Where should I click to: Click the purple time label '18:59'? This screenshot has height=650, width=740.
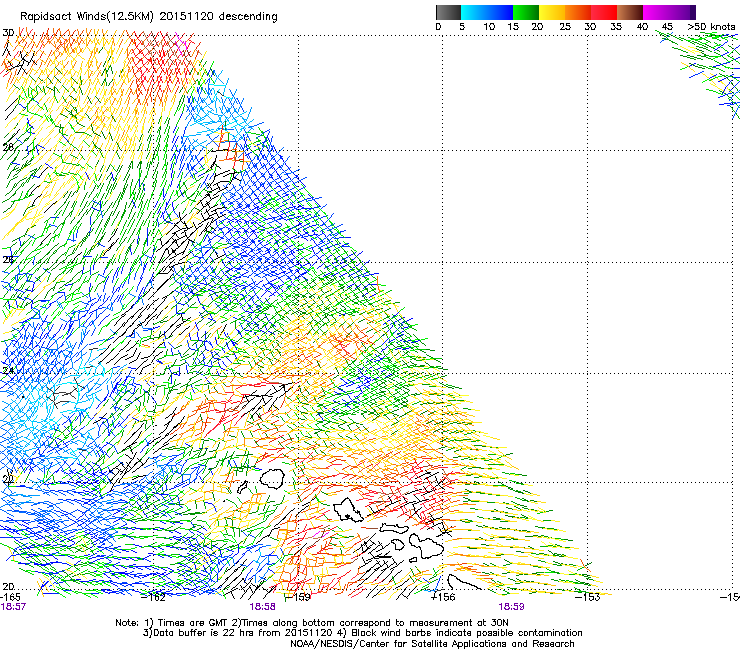(x=512, y=607)
